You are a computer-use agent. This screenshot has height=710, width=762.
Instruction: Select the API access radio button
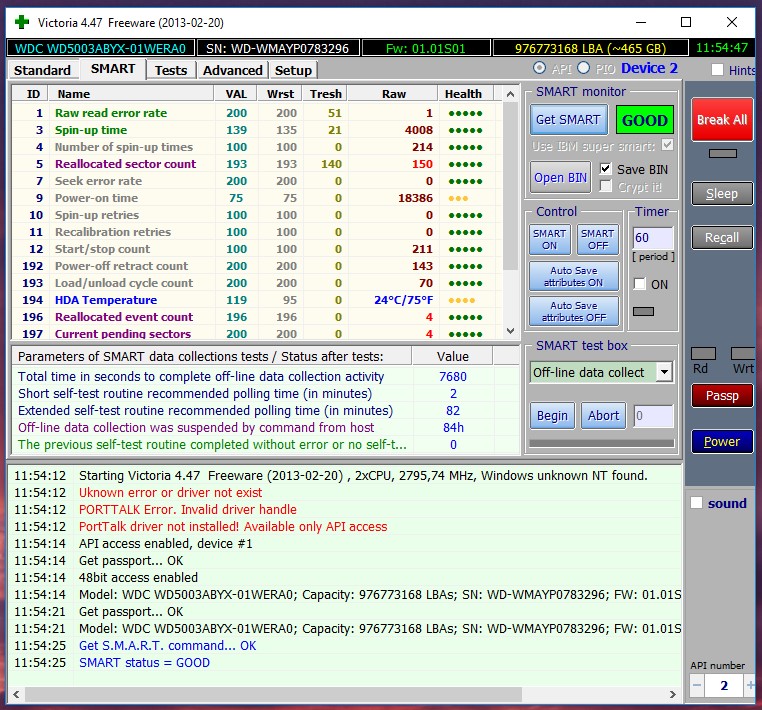pyautogui.click(x=539, y=68)
